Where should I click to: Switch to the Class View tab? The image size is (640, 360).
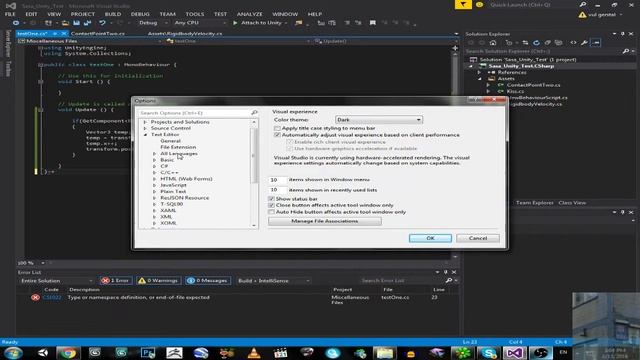pos(572,203)
